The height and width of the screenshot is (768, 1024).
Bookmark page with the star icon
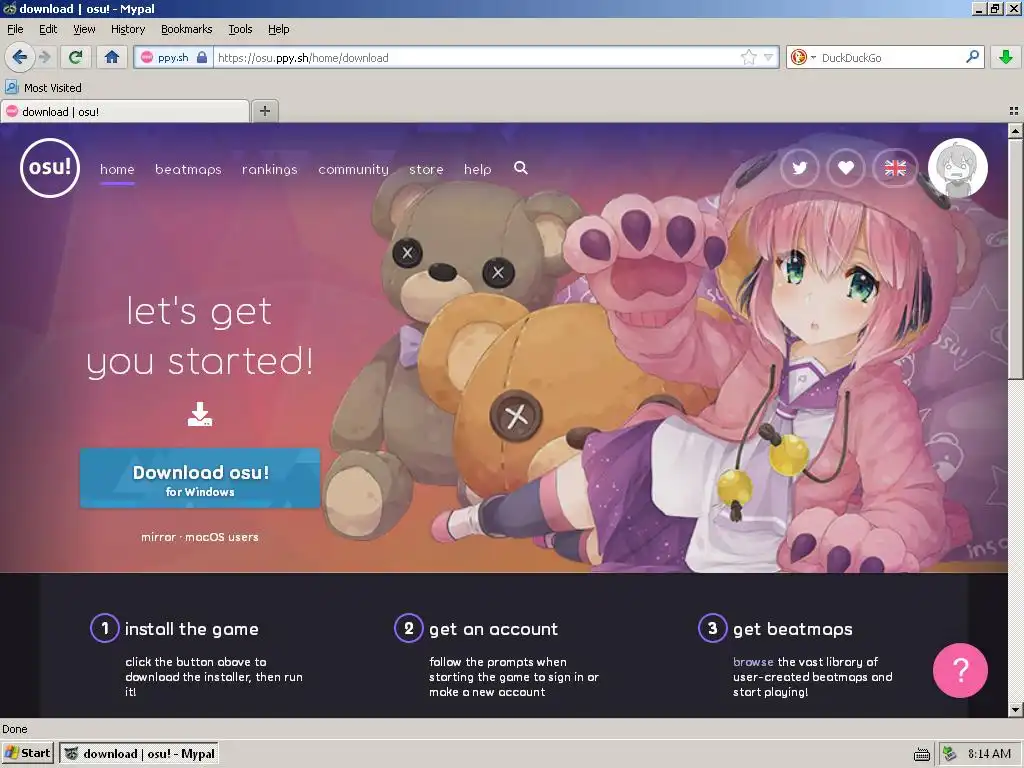(x=748, y=57)
